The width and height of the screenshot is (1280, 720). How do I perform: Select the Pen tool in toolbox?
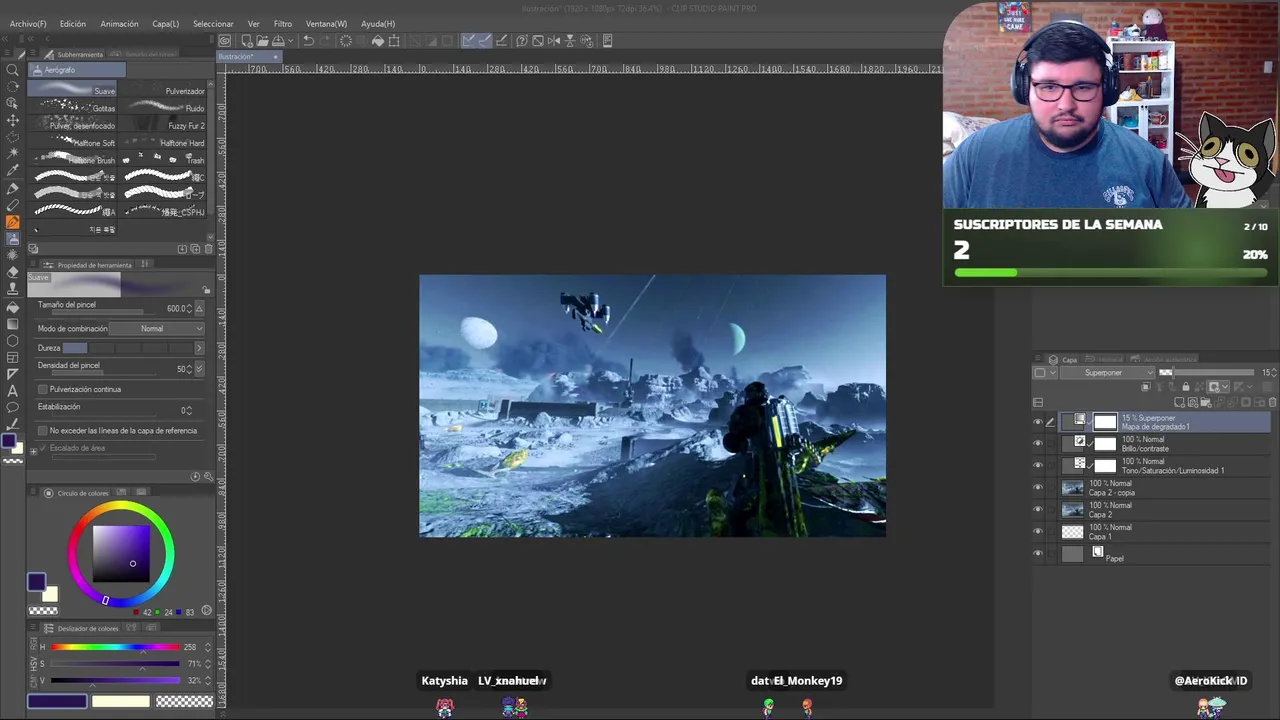(13, 189)
